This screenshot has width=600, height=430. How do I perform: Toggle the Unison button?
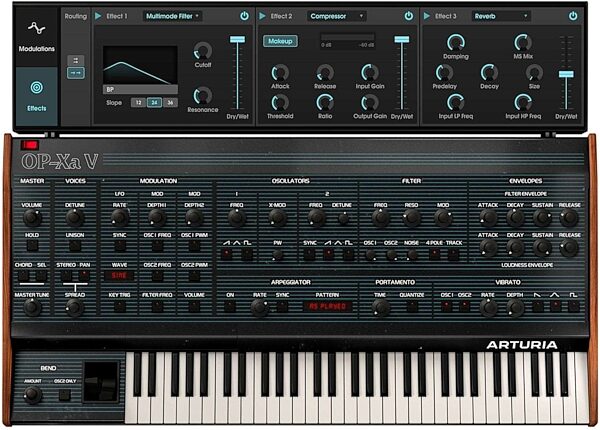75,246
